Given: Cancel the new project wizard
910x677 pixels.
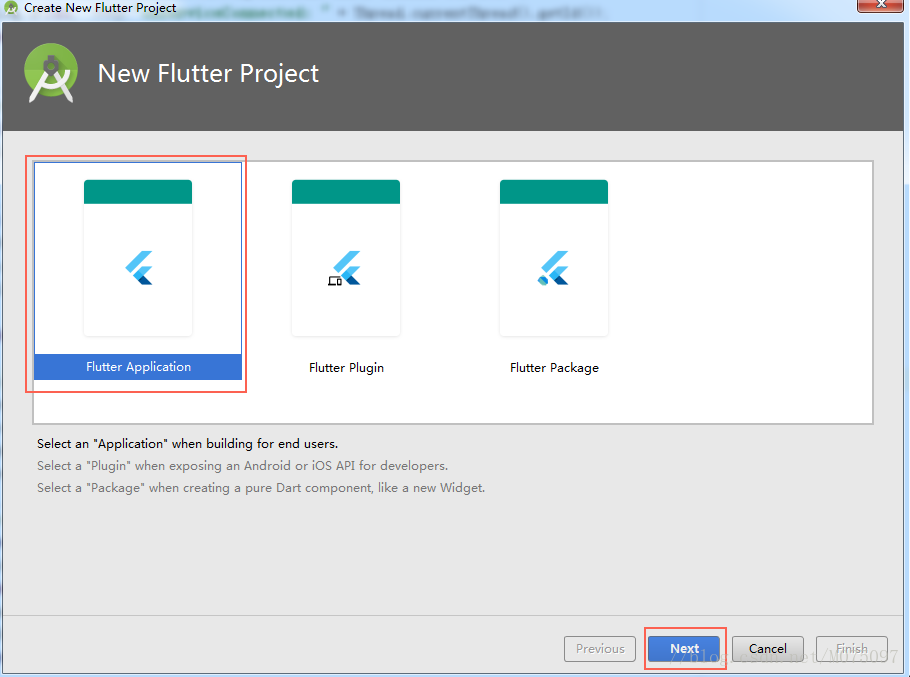Looking at the screenshot, I should point(768,649).
